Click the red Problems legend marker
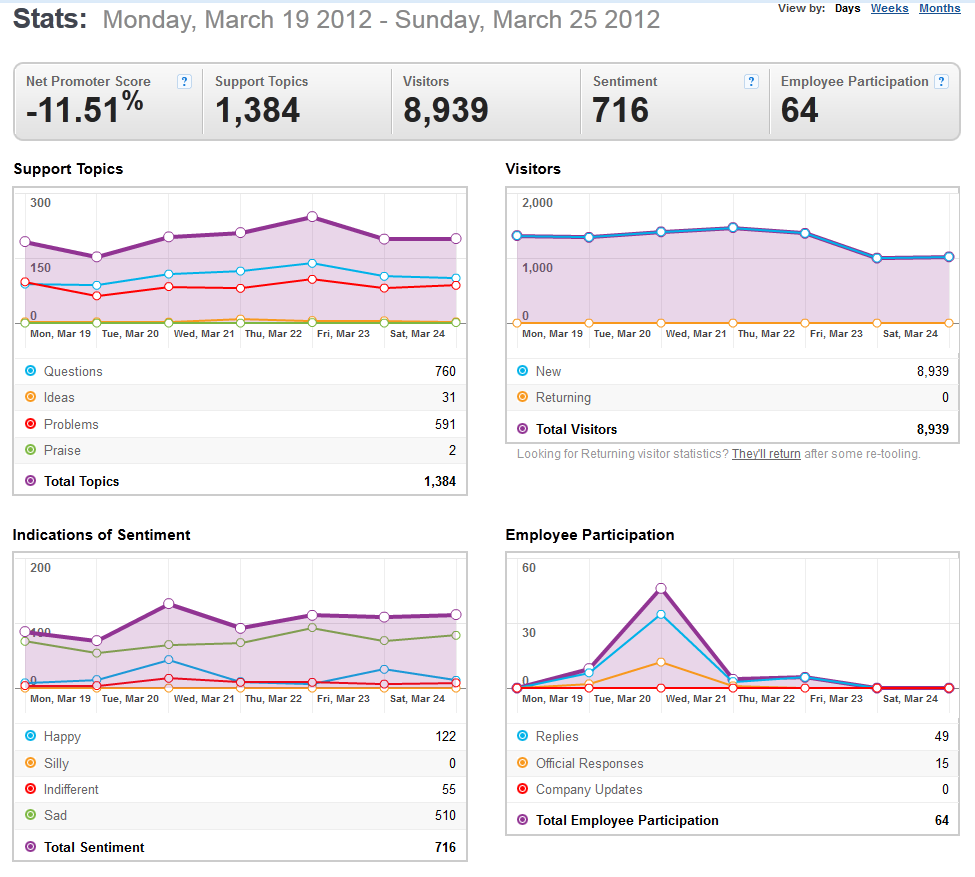 [x=30, y=424]
